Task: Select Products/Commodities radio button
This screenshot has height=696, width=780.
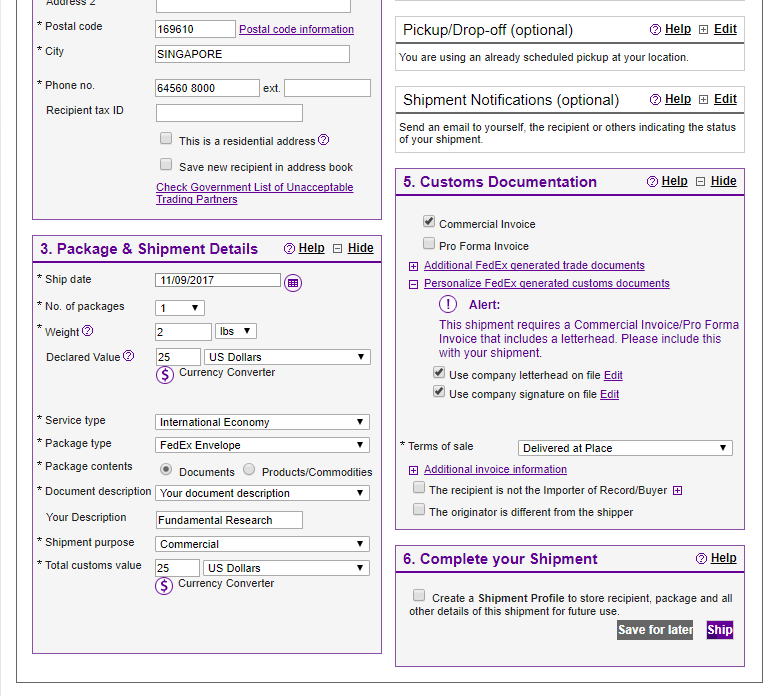Action: tap(249, 469)
